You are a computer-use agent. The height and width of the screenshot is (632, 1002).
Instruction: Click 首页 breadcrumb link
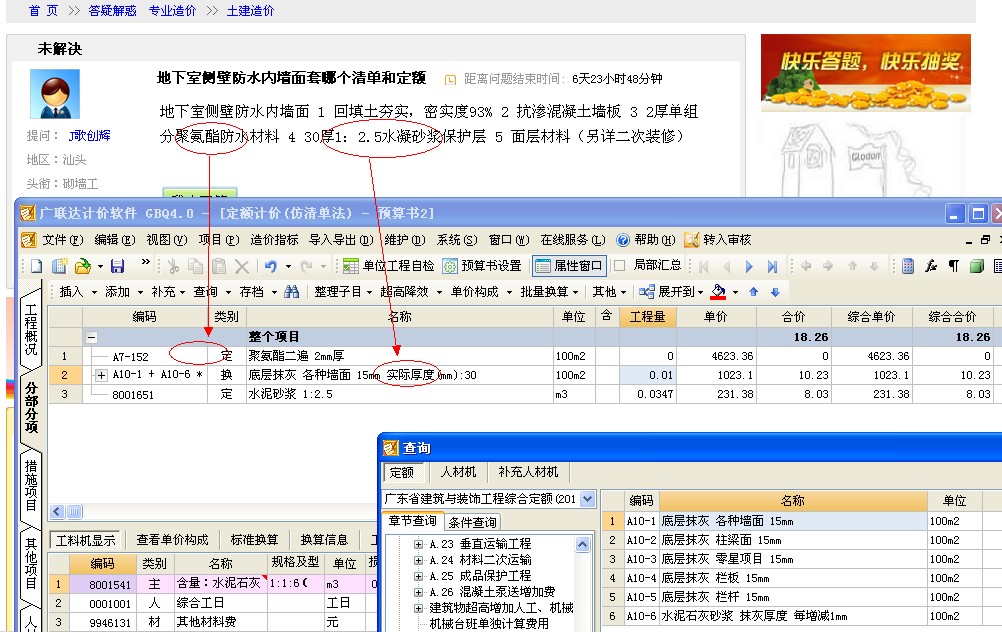pos(43,11)
